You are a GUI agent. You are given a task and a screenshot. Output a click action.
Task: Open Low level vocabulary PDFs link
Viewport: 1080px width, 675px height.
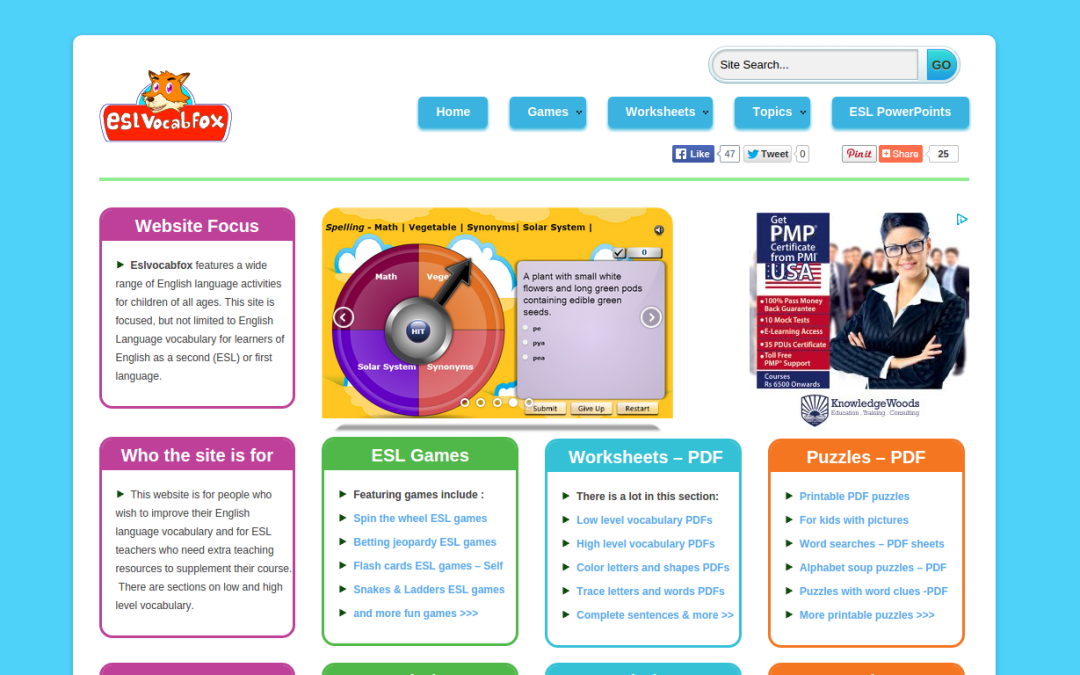coord(644,520)
